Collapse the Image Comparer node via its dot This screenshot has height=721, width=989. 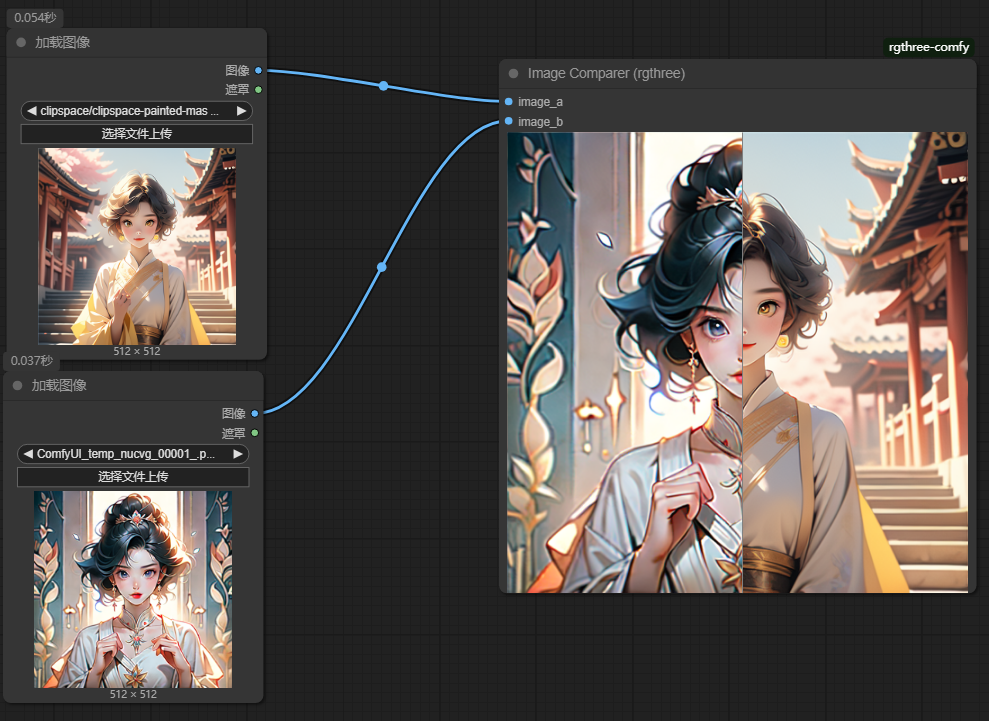coord(514,73)
